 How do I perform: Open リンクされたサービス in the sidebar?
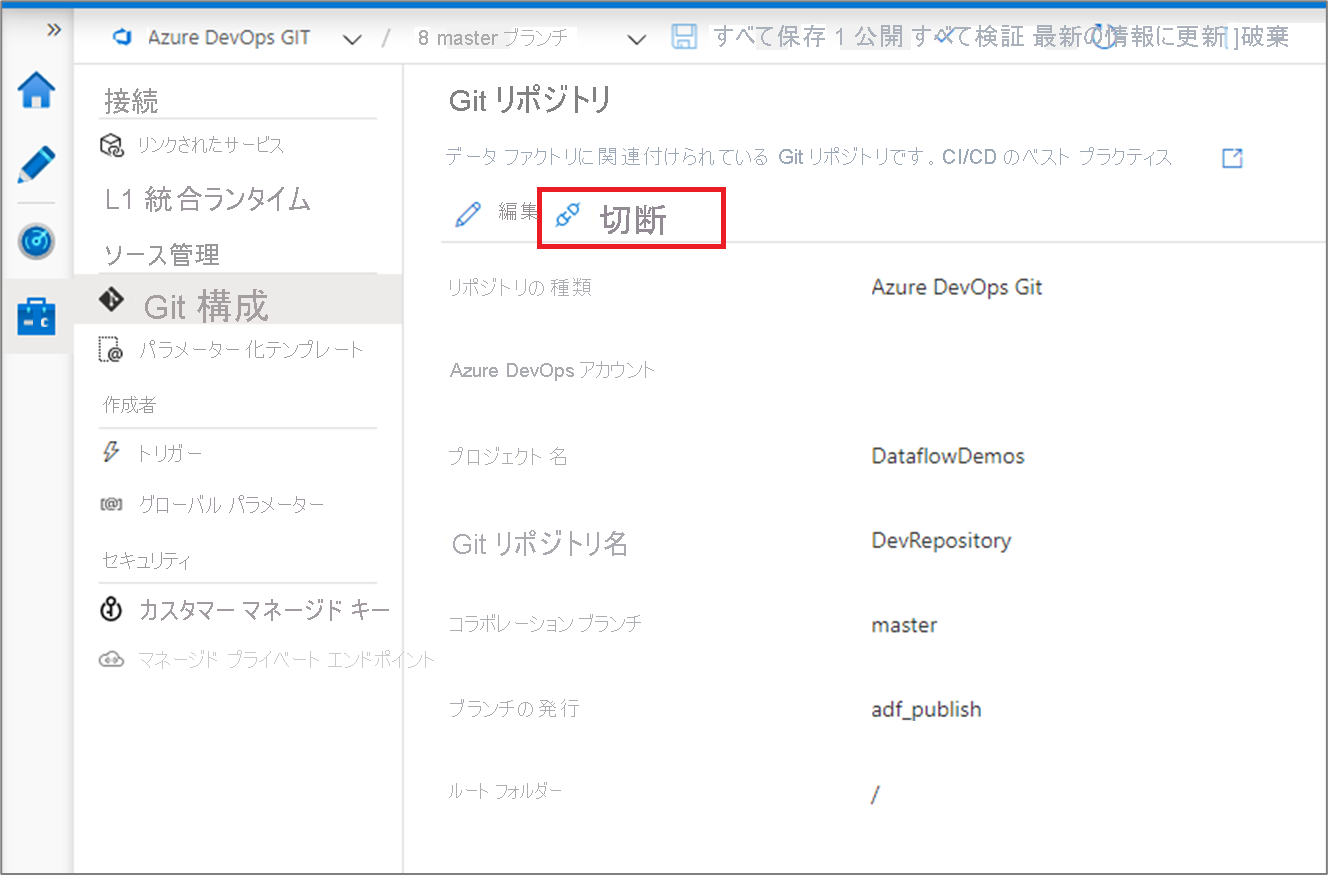pyautogui.click(x=211, y=145)
